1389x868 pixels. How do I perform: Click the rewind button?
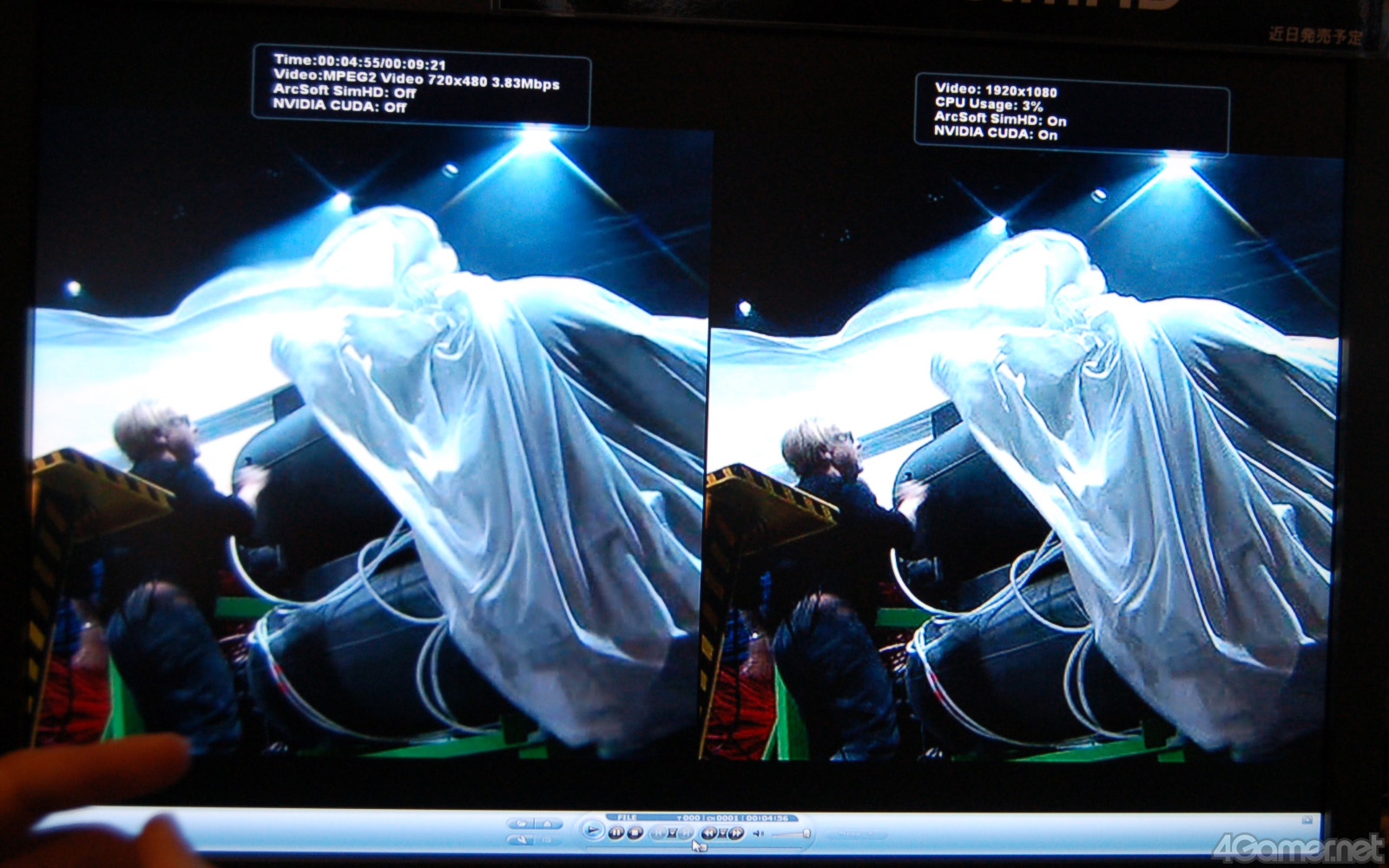tap(709, 833)
